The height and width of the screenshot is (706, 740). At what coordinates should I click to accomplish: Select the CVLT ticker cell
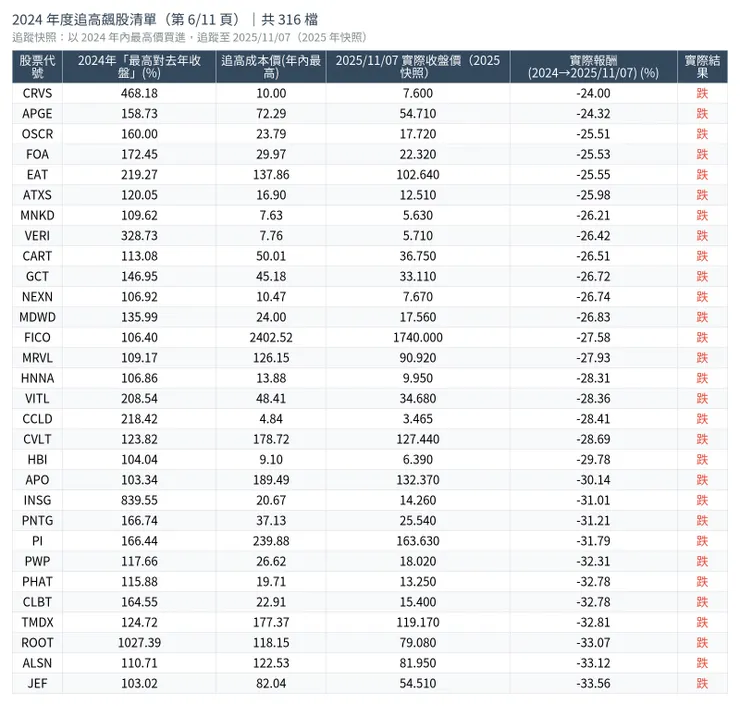tap(37, 439)
